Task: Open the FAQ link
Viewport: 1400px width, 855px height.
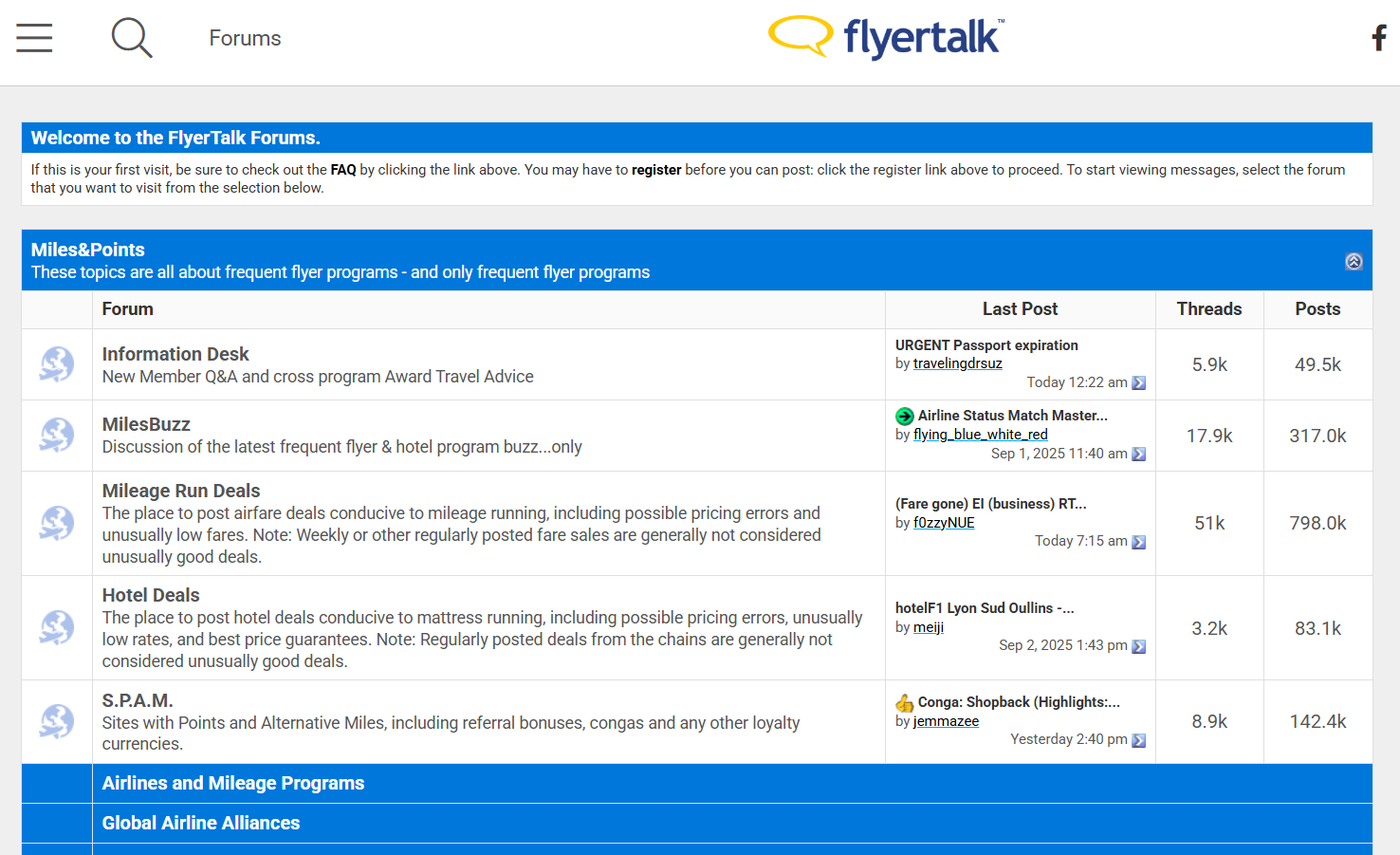Action: 343,170
